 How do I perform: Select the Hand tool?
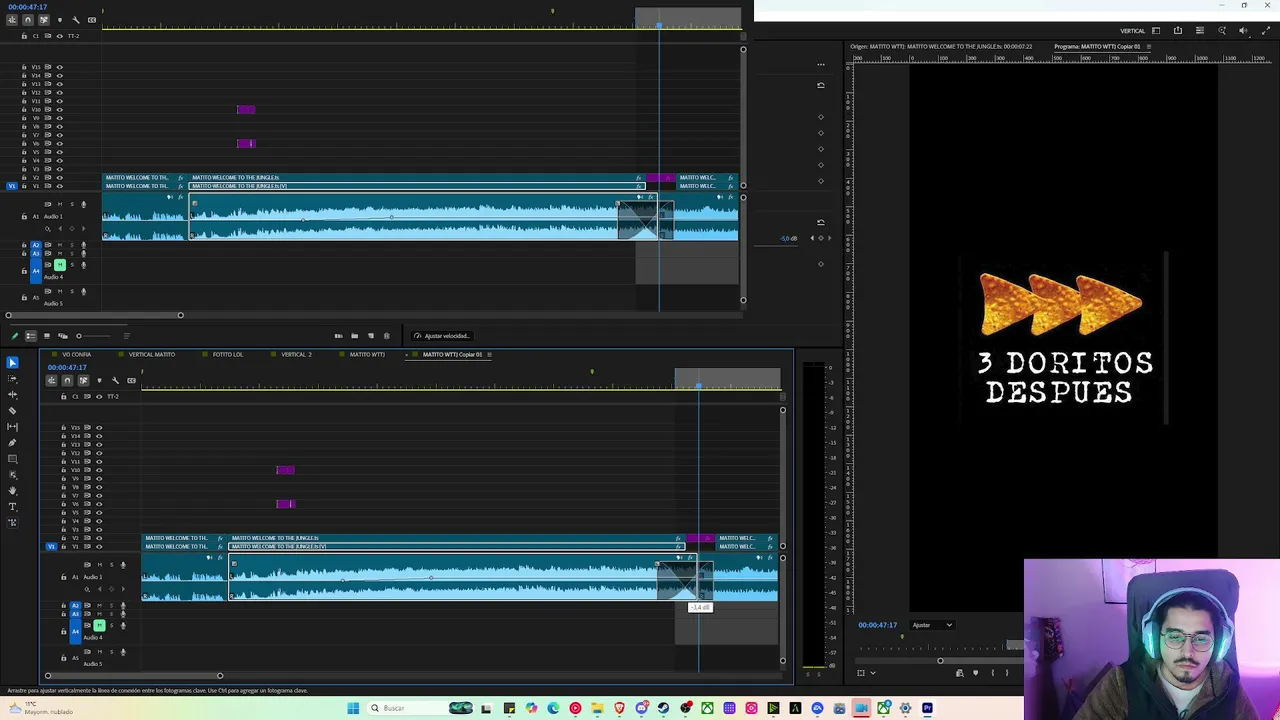pyautogui.click(x=12, y=490)
